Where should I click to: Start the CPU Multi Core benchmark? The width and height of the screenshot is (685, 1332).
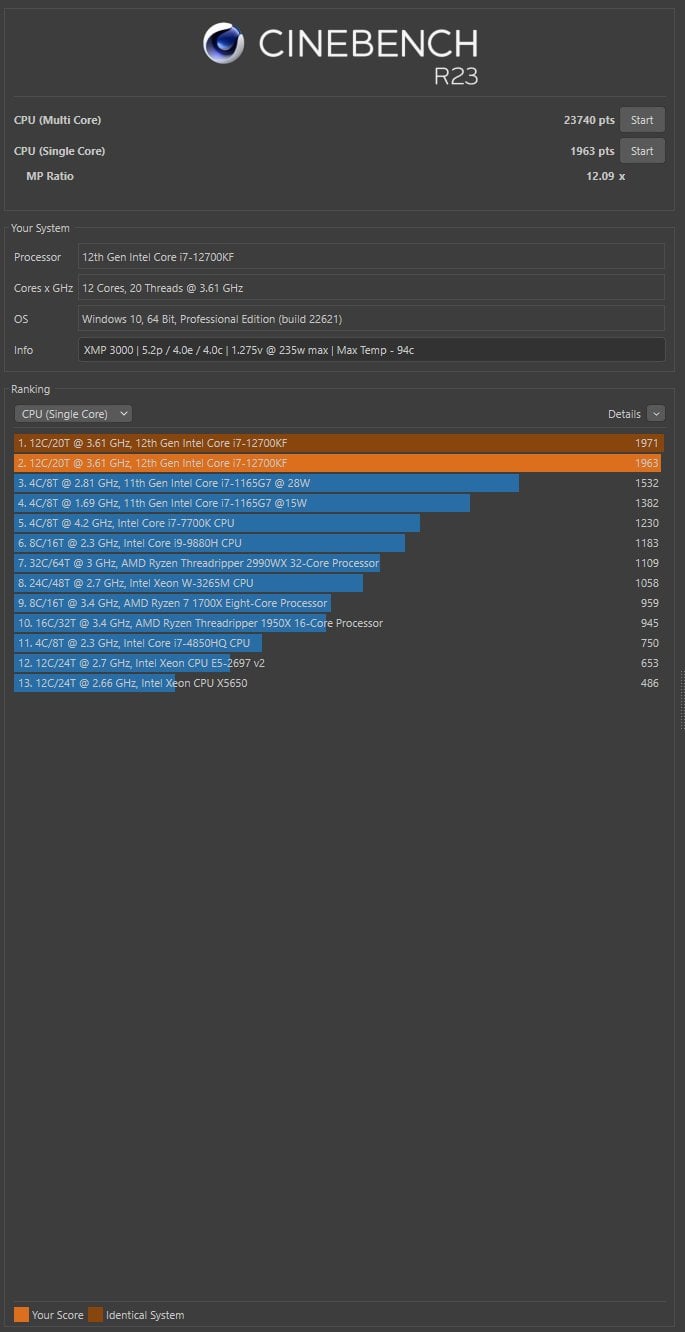pyautogui.click(x=642, y=120)
